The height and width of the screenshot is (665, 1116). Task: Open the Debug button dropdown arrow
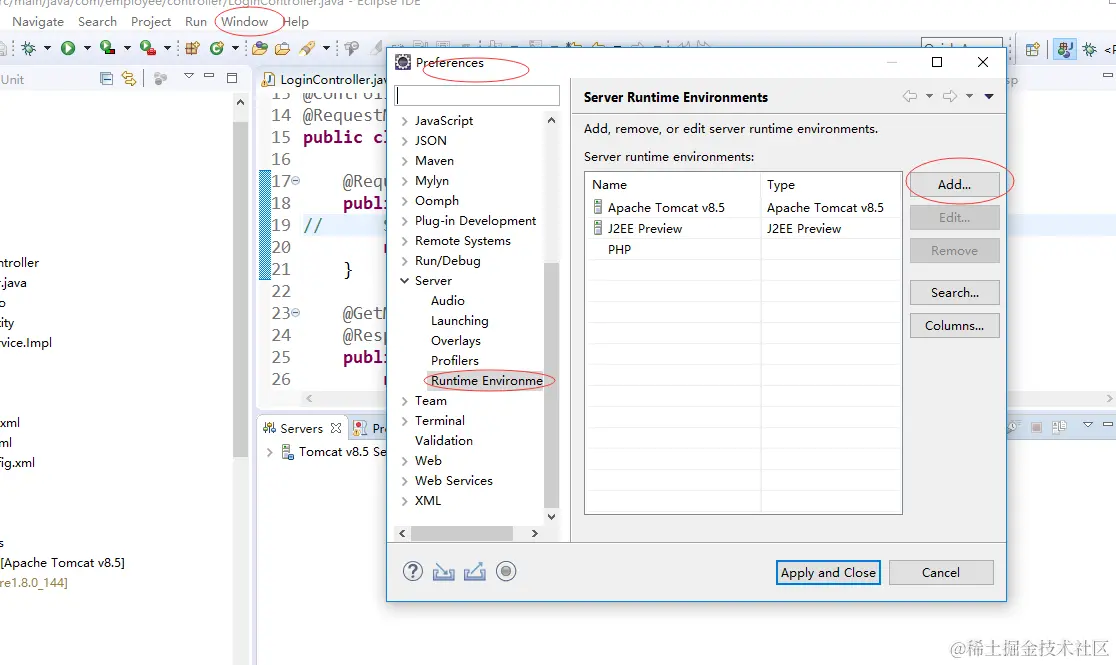pyautogui.click(x=47, y=48)
